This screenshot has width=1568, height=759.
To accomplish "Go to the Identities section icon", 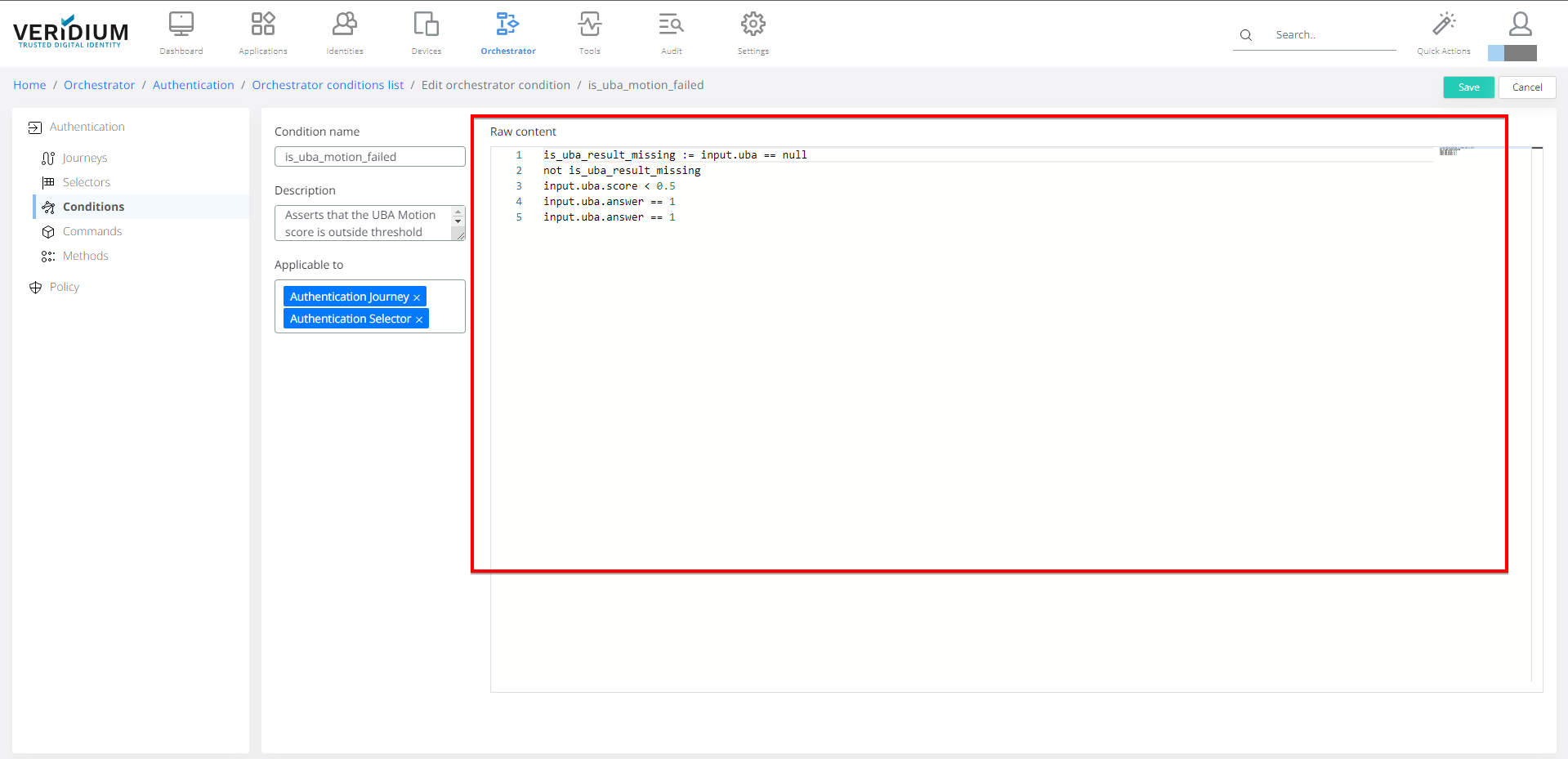I will 344,25.
